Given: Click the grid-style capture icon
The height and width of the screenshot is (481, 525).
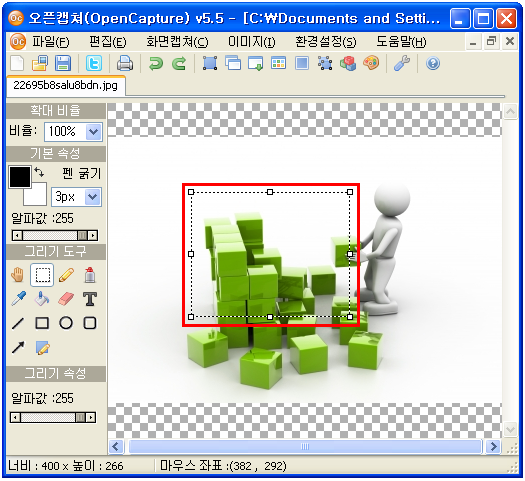Looking at the screenshot, I should point(279,63).
